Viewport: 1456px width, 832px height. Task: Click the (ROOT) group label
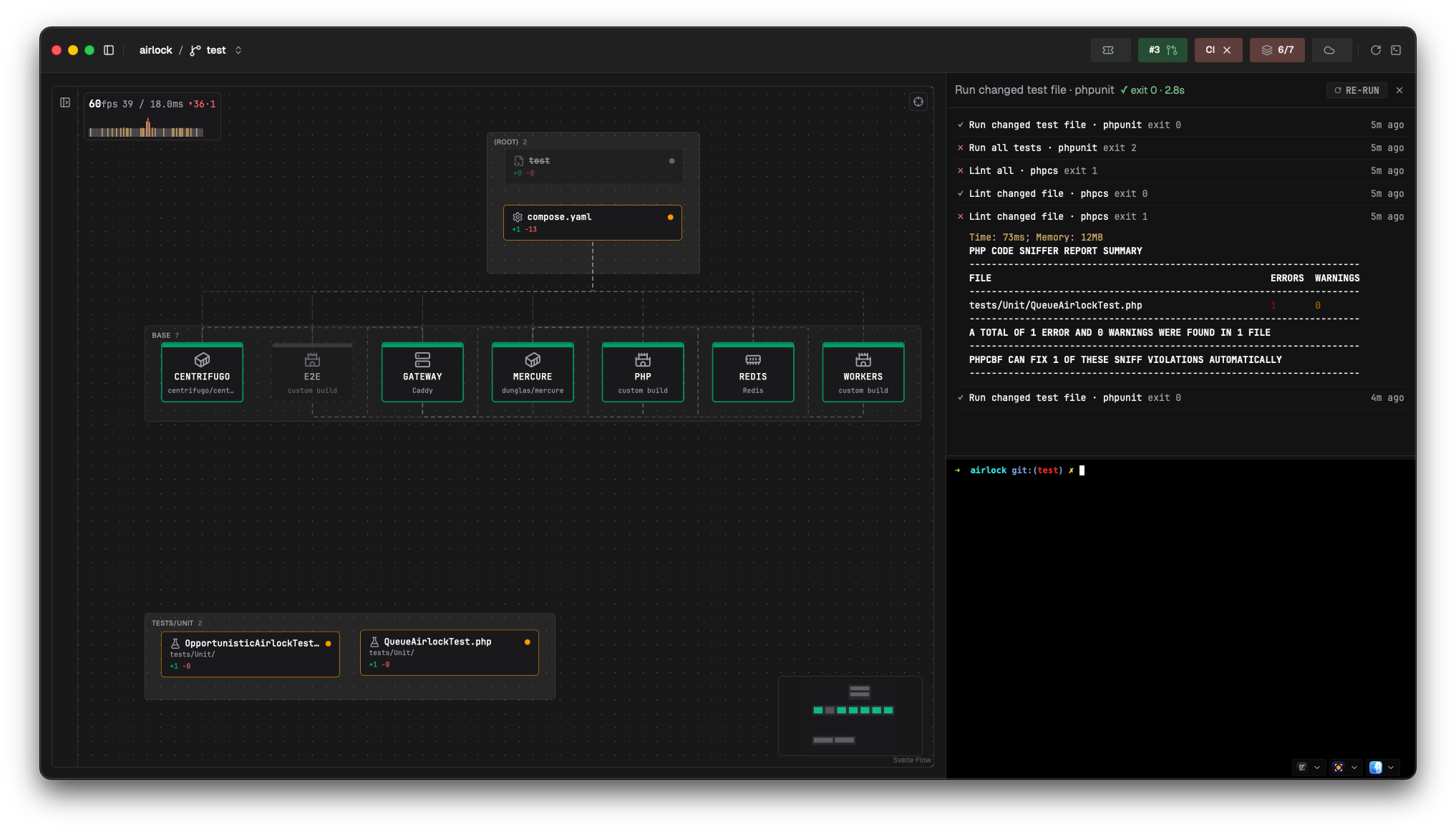(x=506, y=142)
